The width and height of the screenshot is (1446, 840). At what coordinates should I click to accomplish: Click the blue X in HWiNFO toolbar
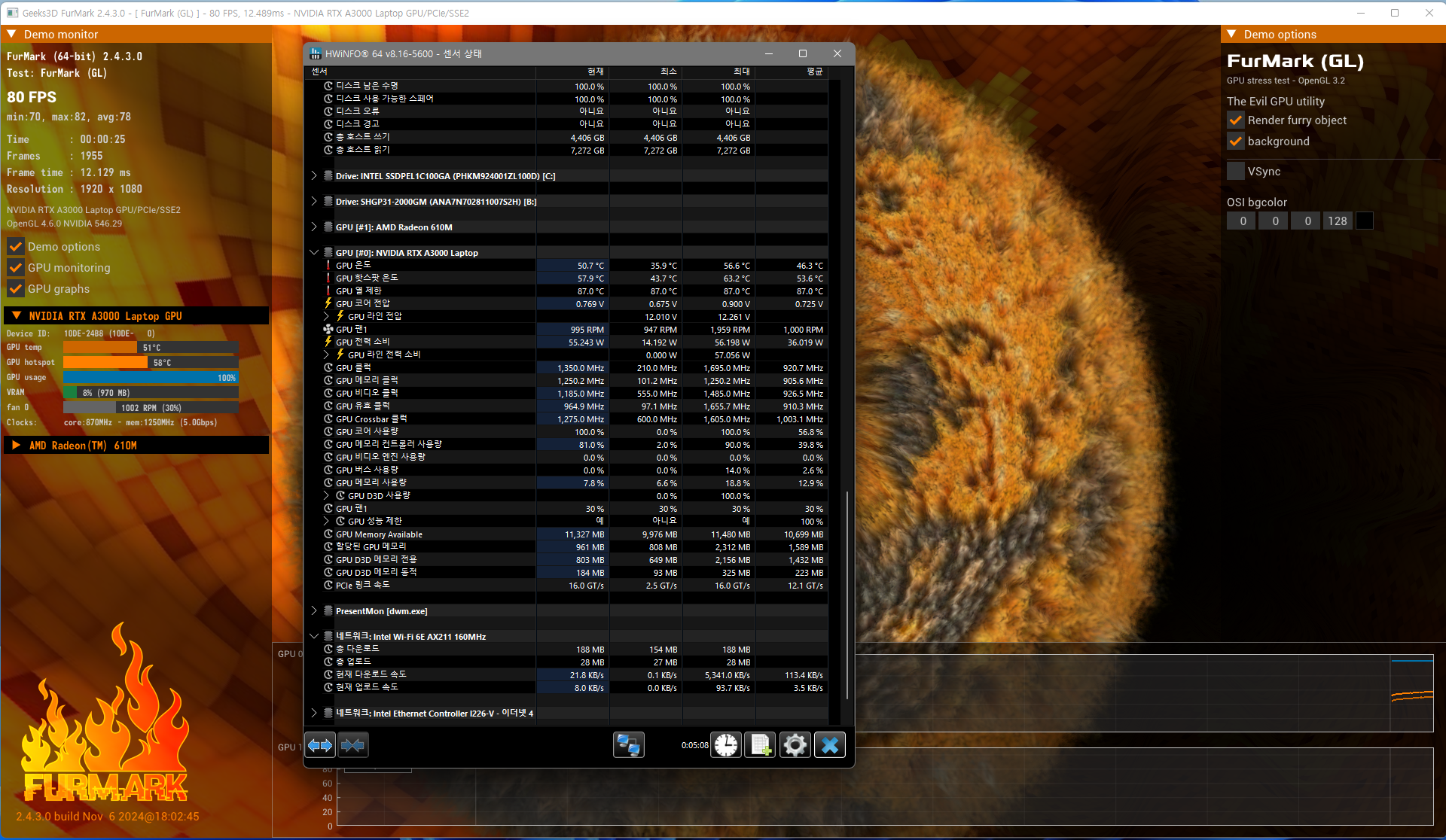coord(830,745)
